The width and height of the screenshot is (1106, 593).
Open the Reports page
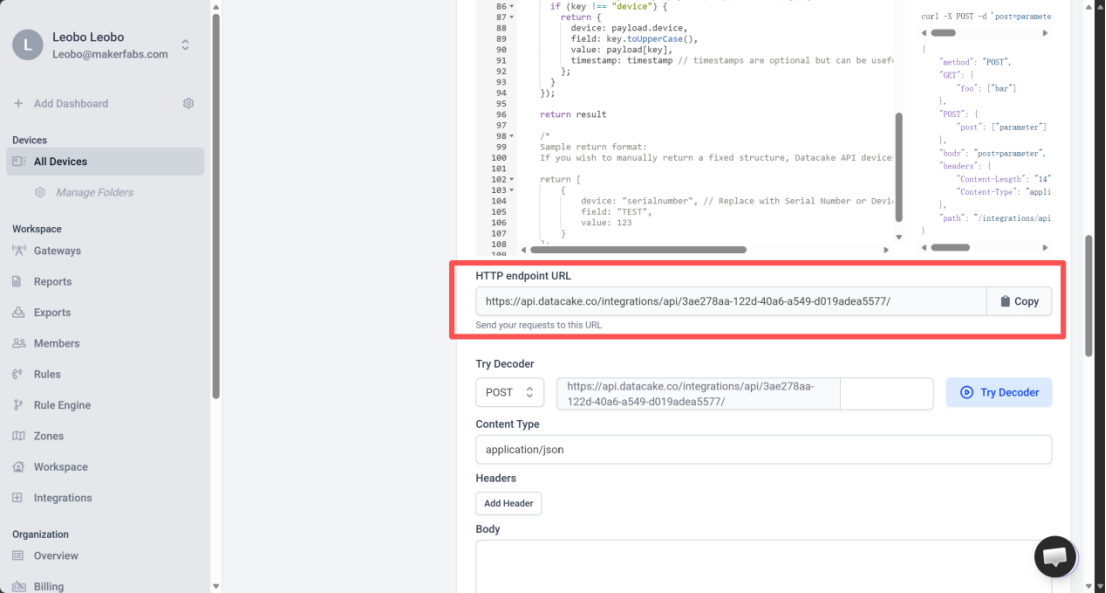tap(53, 282)
